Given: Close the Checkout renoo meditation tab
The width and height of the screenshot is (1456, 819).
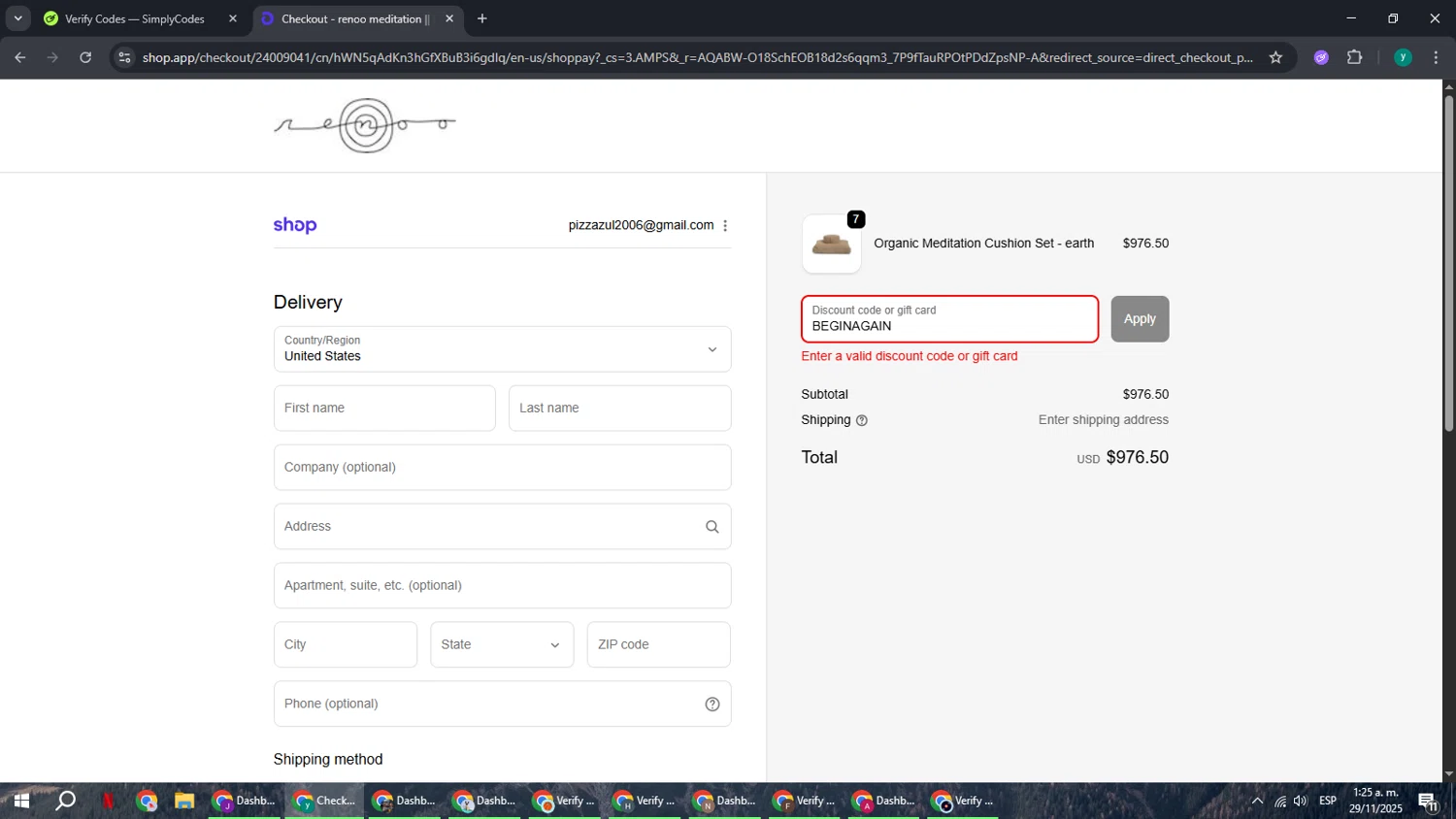Looking at the screenshot, I should click(449, 18).
